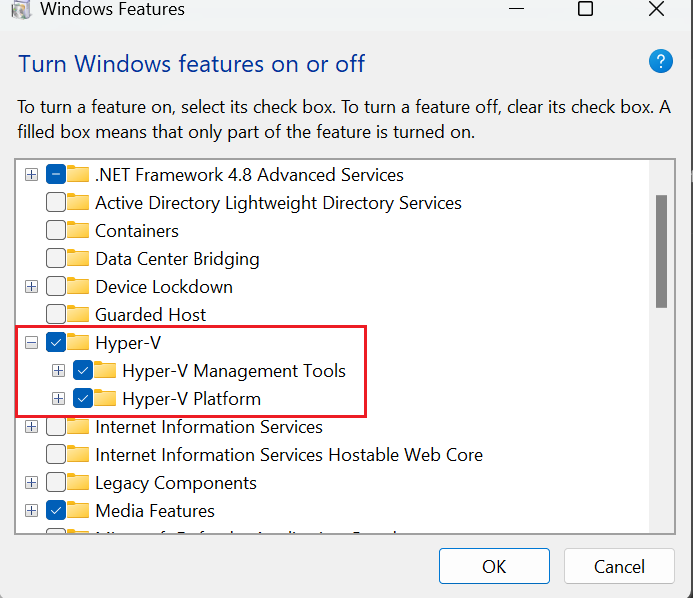
Task: Click the Hyper-V Platform folder icon
Action: [105, 399]
